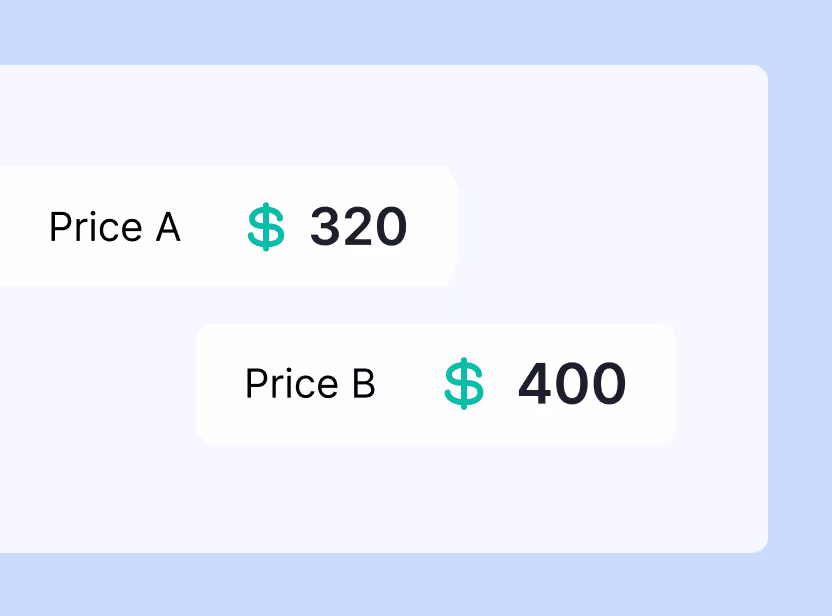832x616 pixels.
Task: Click the 320 price value
Action: click(358, 227)
